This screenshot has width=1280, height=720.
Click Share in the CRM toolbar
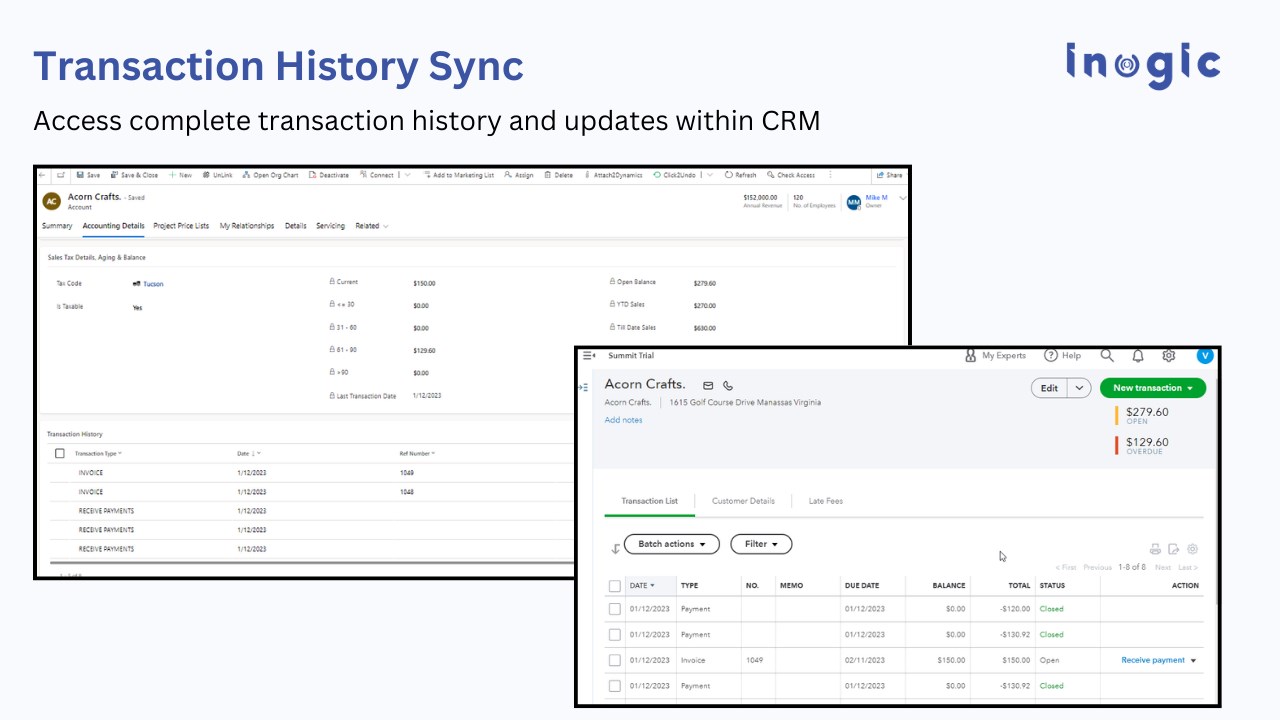coord(889,175)
